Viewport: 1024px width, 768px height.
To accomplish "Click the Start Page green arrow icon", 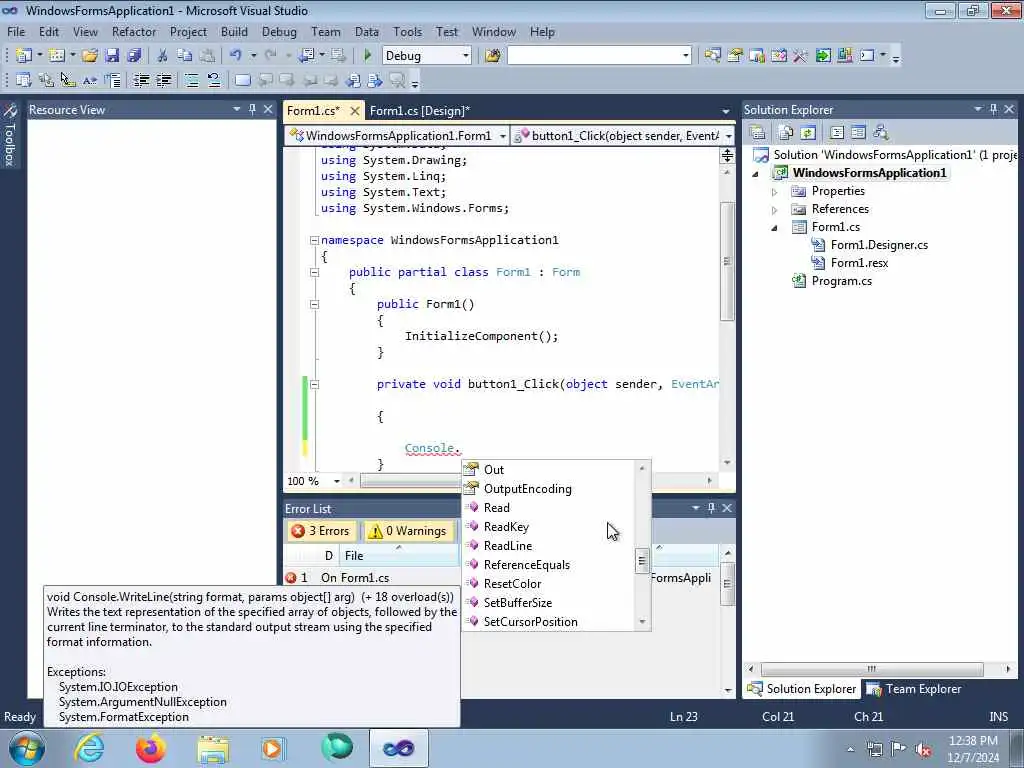I will tap(823, 56).
